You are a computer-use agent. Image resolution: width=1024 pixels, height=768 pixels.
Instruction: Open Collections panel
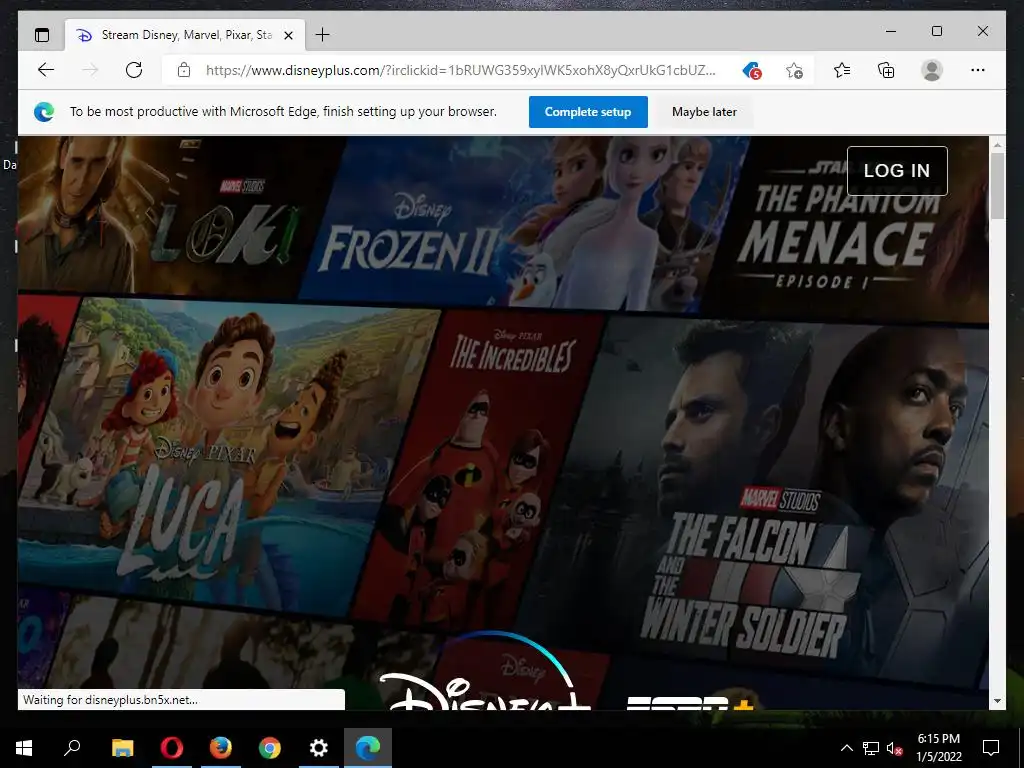[886, 70]
